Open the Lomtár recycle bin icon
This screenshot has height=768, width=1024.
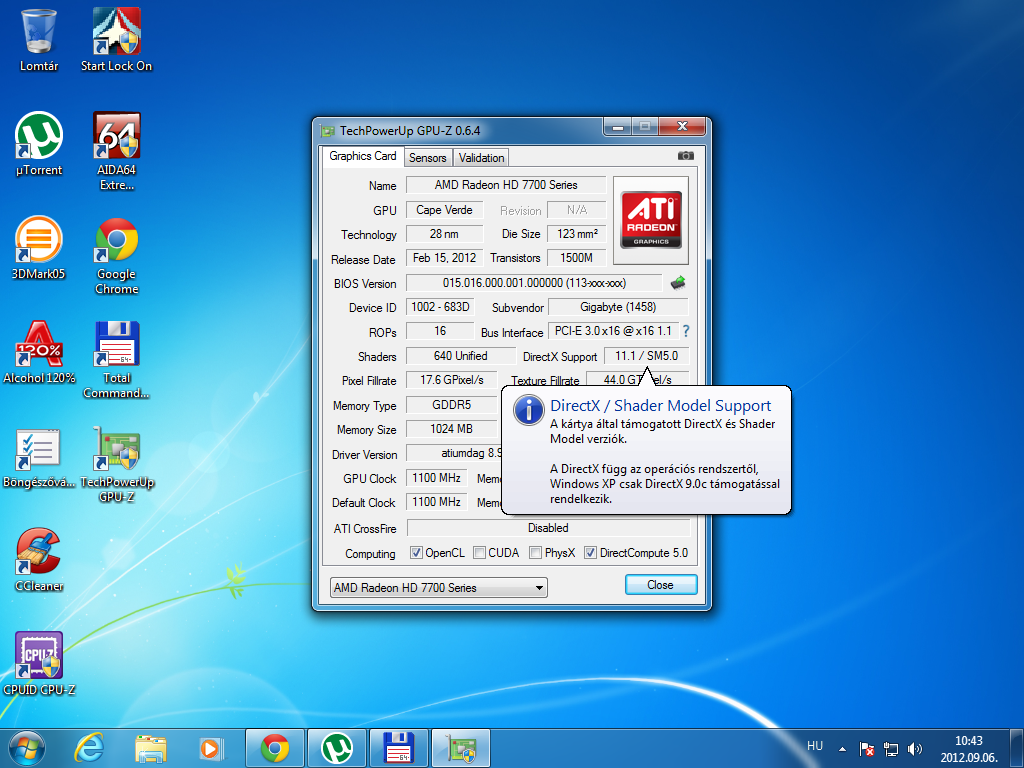point(39,40)
